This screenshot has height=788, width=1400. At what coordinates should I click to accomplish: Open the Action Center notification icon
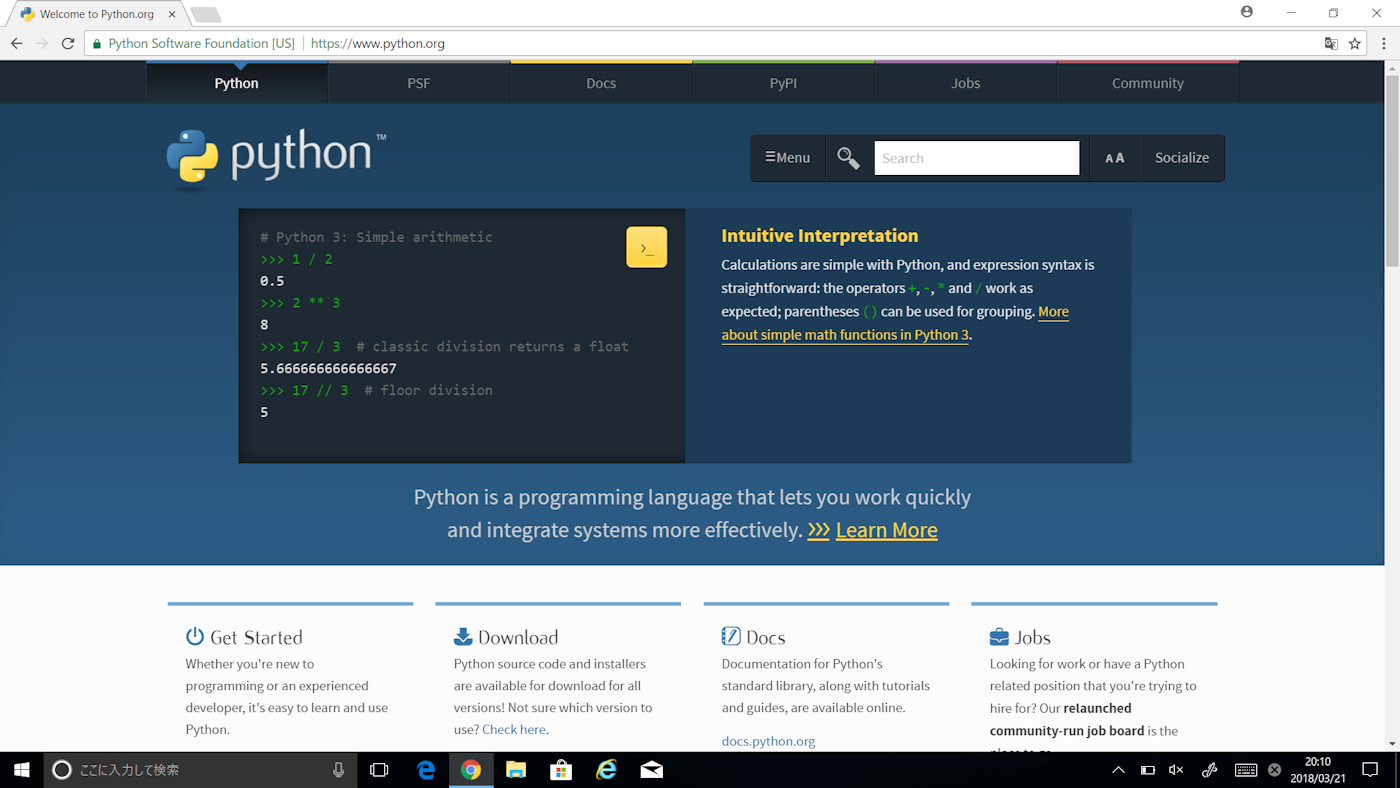point(1370,770)
